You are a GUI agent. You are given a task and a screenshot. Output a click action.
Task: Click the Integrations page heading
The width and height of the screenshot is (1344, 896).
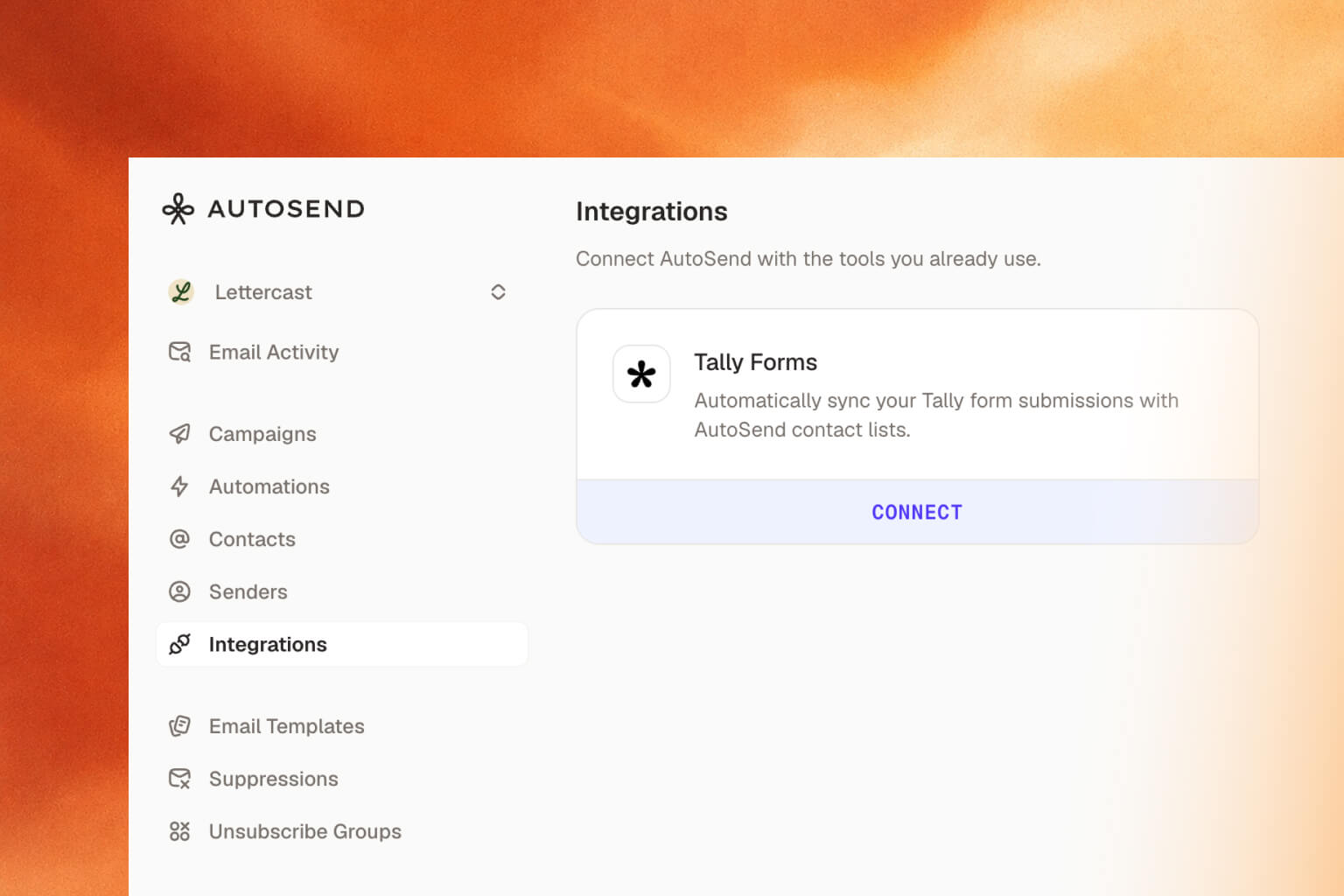652,212
